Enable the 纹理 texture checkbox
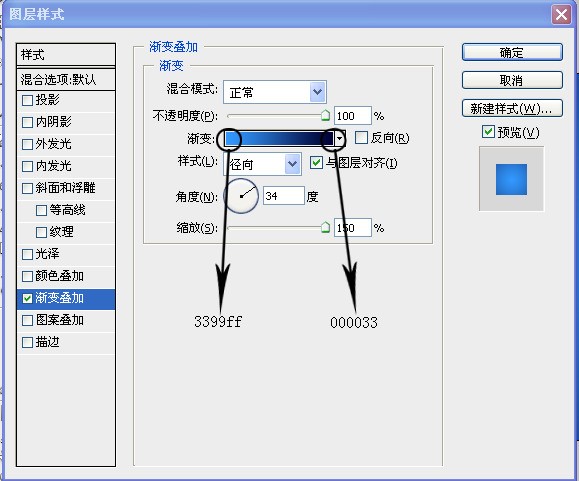The width and height of the screenshot is (579, 481). [x=41, y=232]
